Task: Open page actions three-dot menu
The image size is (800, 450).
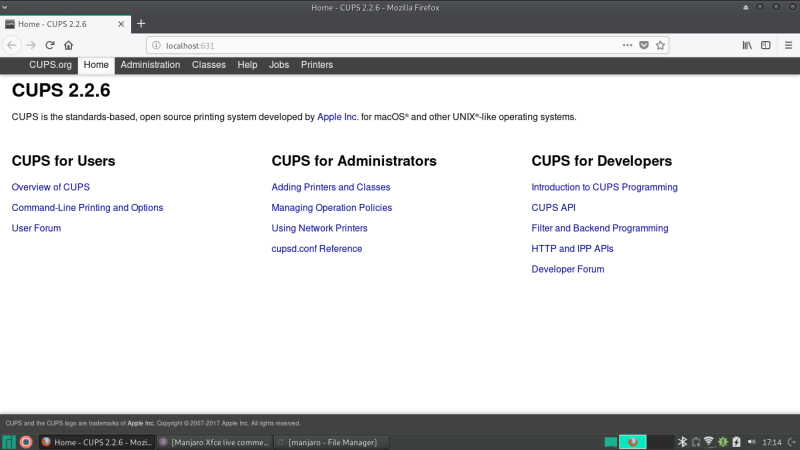Action: click(627, 45)
